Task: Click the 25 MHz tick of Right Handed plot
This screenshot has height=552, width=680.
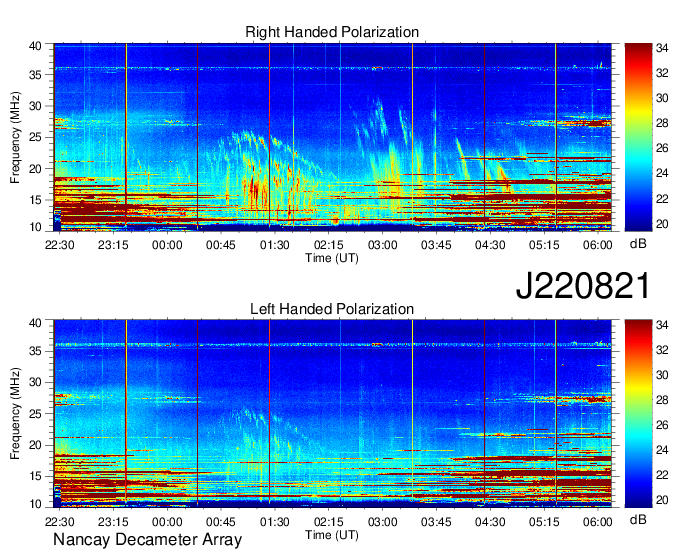Action: pos(35,137)
